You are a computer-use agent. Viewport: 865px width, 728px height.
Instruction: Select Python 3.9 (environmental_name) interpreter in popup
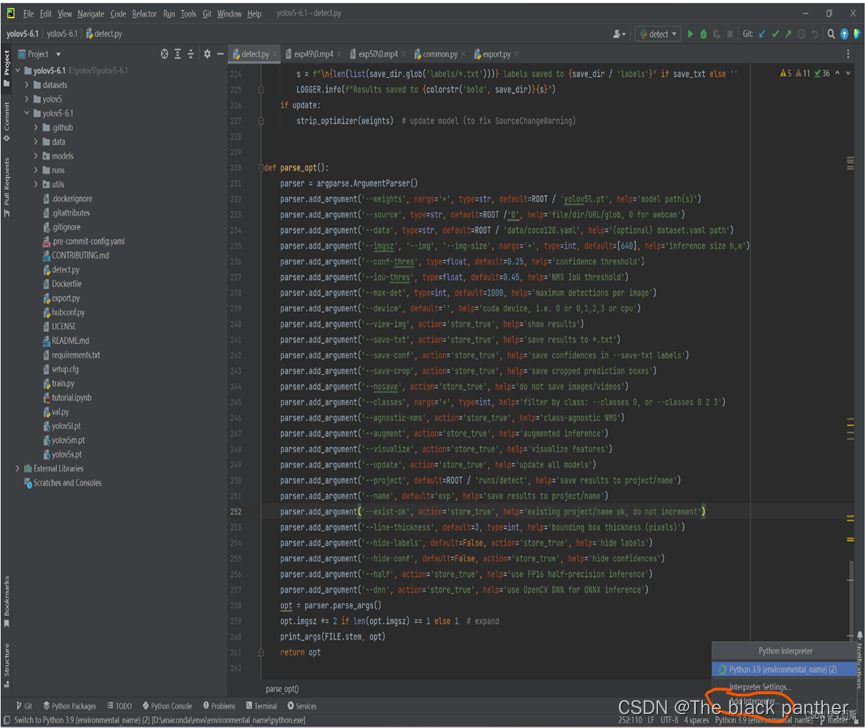pos(783,669)
